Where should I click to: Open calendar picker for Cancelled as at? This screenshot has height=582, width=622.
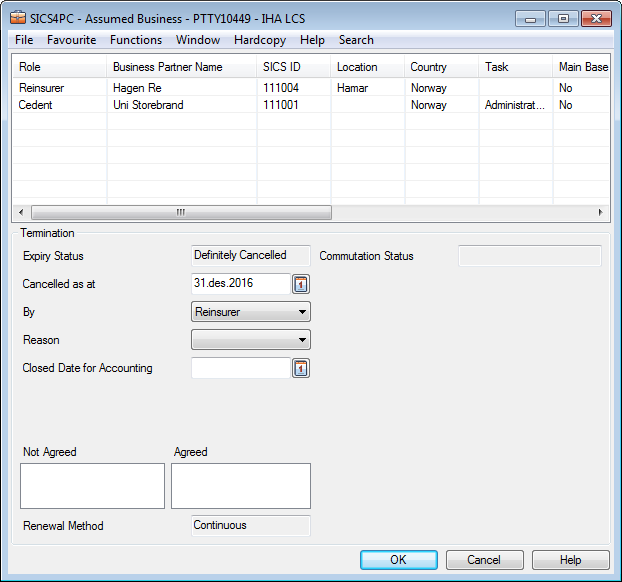pos(301,284)
